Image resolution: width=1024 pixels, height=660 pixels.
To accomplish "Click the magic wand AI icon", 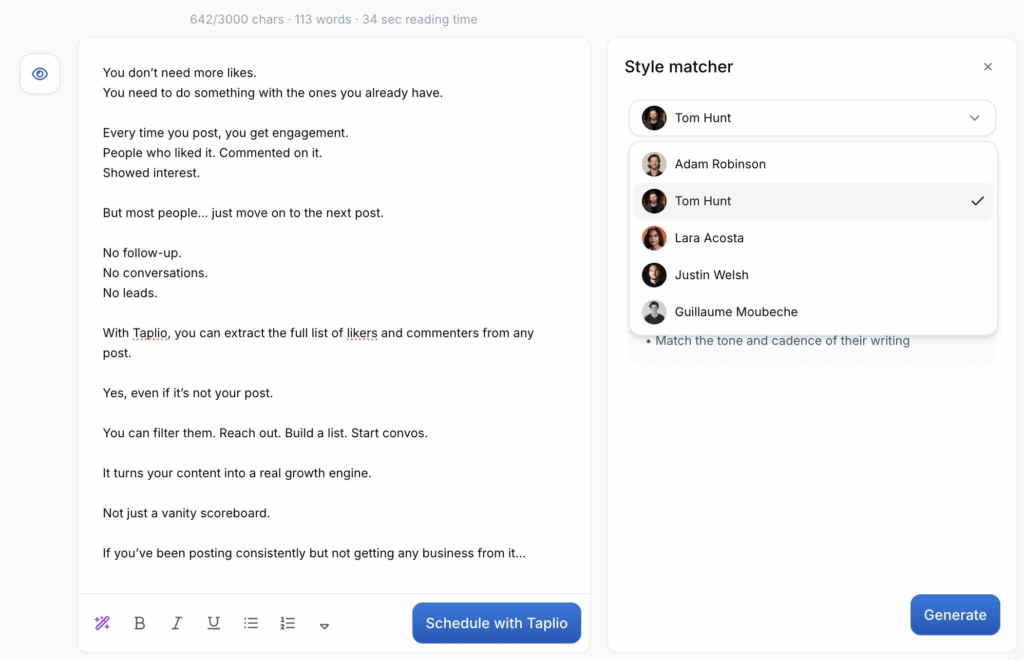I will (x=103, y=623).
